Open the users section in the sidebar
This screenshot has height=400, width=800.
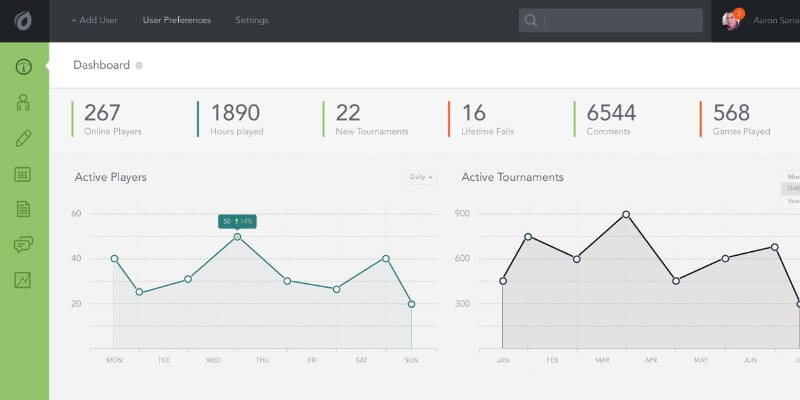click(x=24, y=102)
